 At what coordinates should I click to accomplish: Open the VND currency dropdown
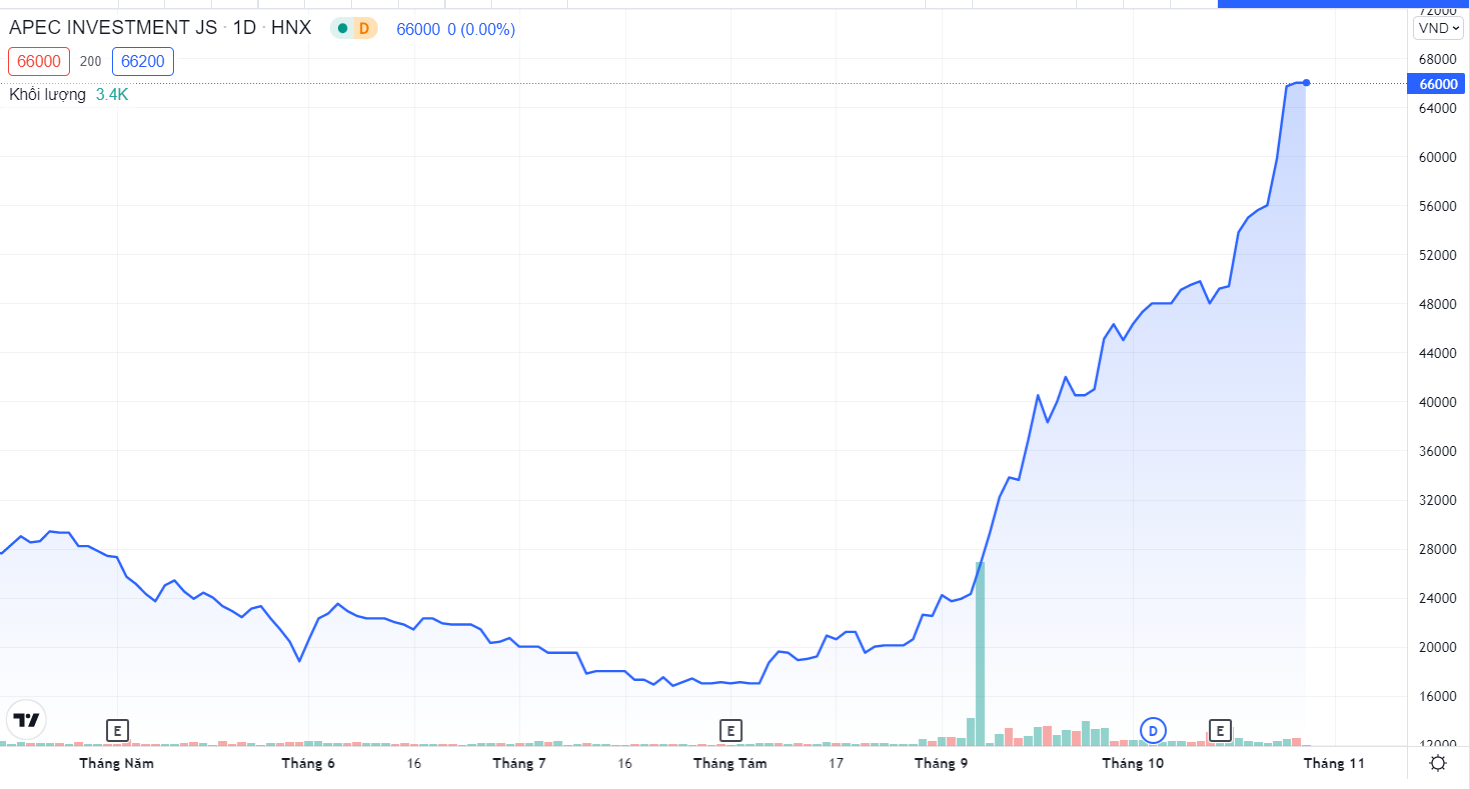click(1438, 28)
